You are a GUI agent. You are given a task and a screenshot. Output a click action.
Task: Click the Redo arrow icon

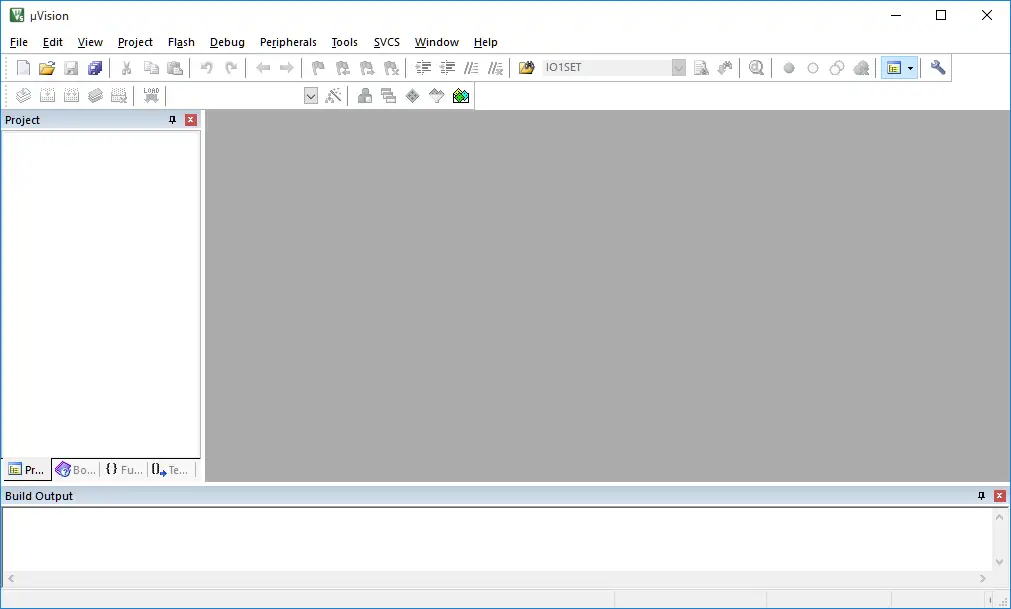[x=231, y=68]
